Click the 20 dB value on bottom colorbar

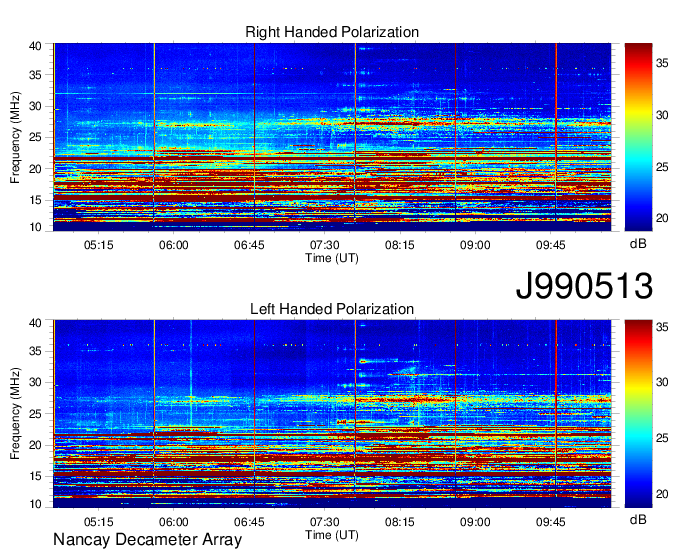click(662, 494)
